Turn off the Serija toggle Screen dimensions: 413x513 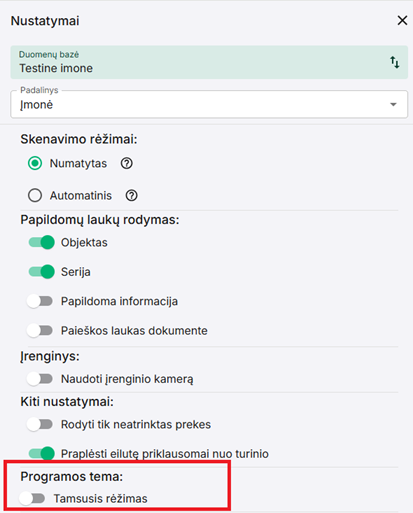click(41, 272)
